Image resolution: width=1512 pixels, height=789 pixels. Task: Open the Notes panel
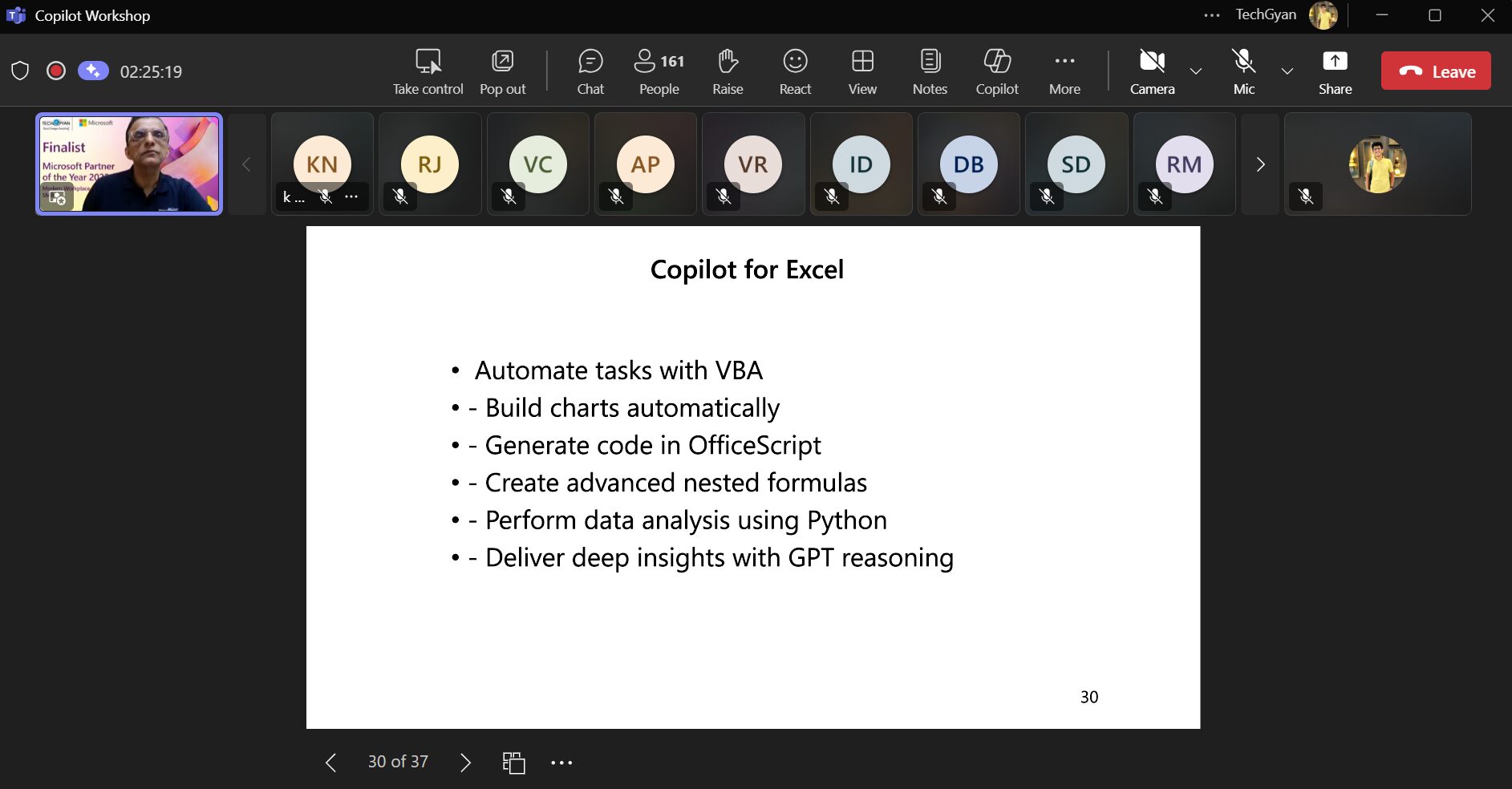[930, 71]
